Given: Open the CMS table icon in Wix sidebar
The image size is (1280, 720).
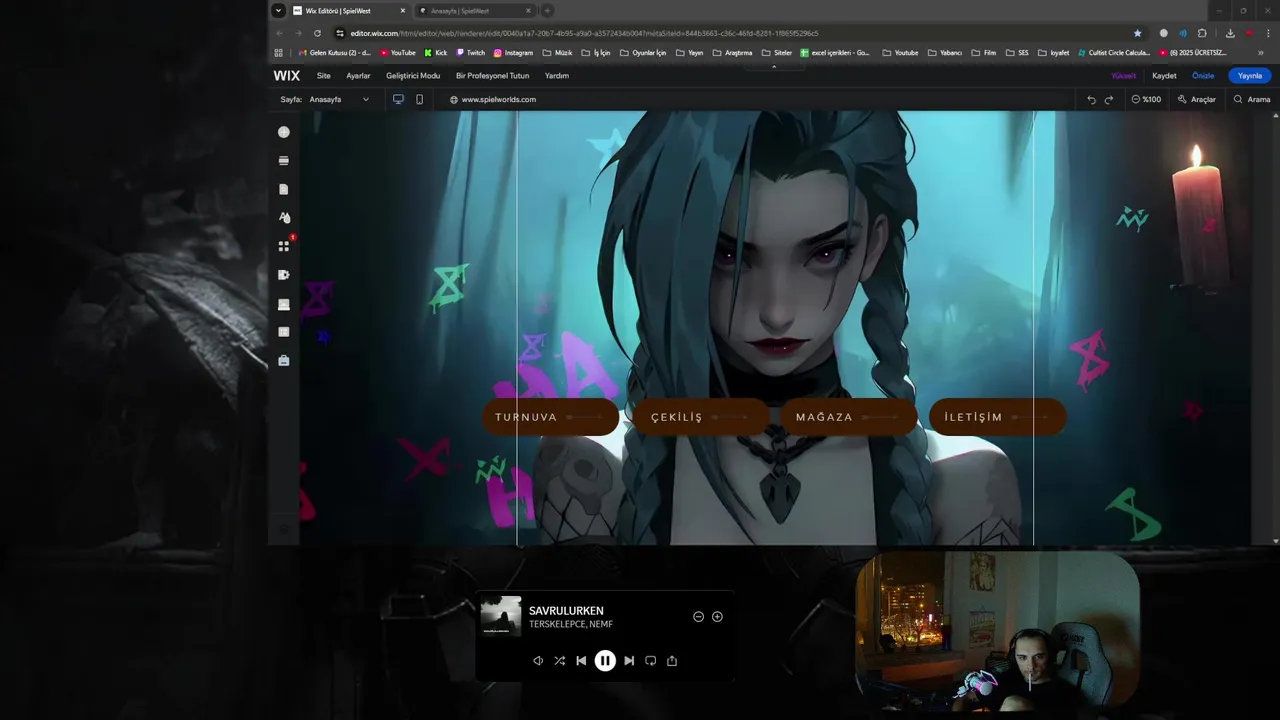Looking at the screenshot, I should [284, 332].
